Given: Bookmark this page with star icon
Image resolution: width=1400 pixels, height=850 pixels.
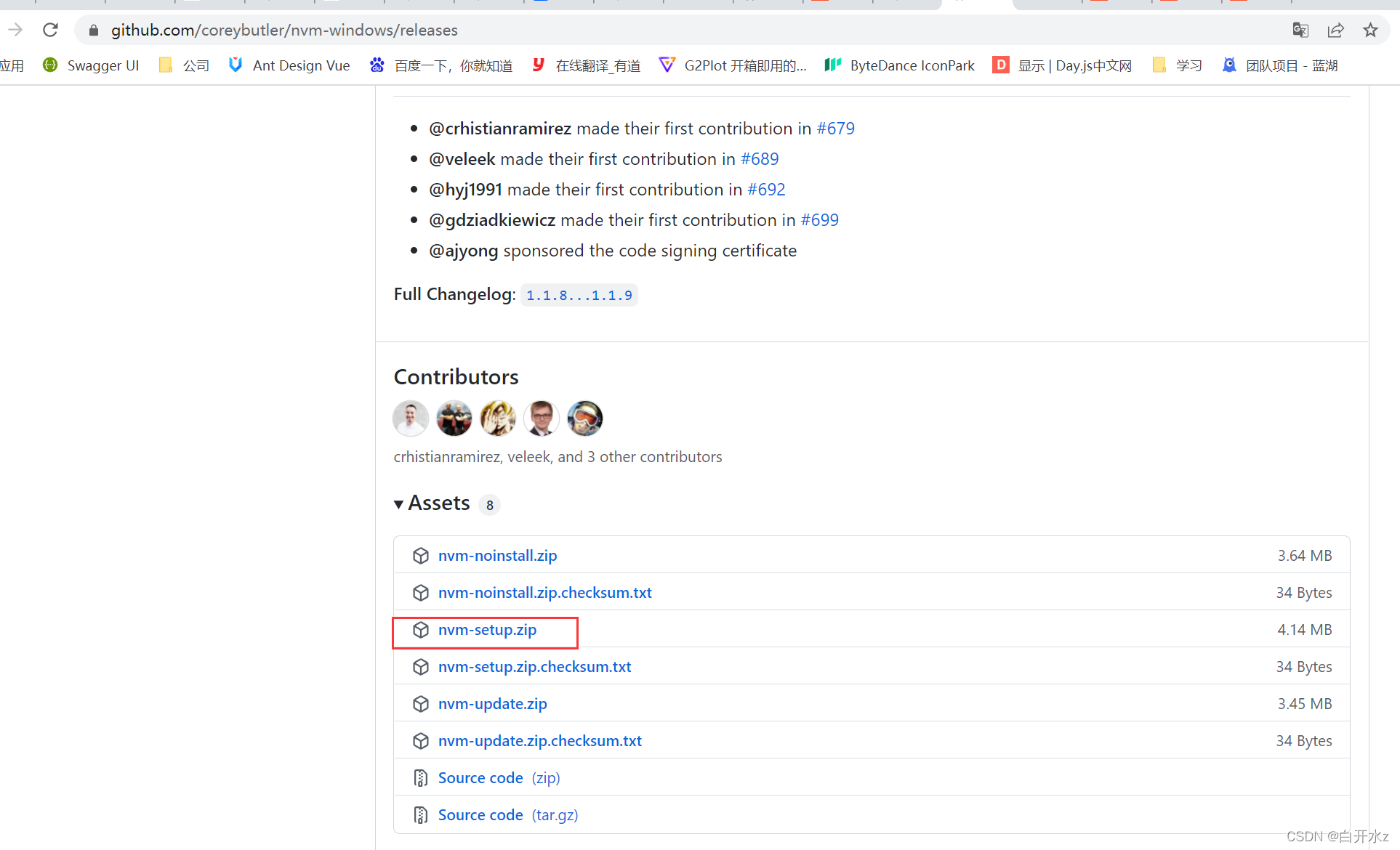Looking at the screenshot, I should (1370, 30).
